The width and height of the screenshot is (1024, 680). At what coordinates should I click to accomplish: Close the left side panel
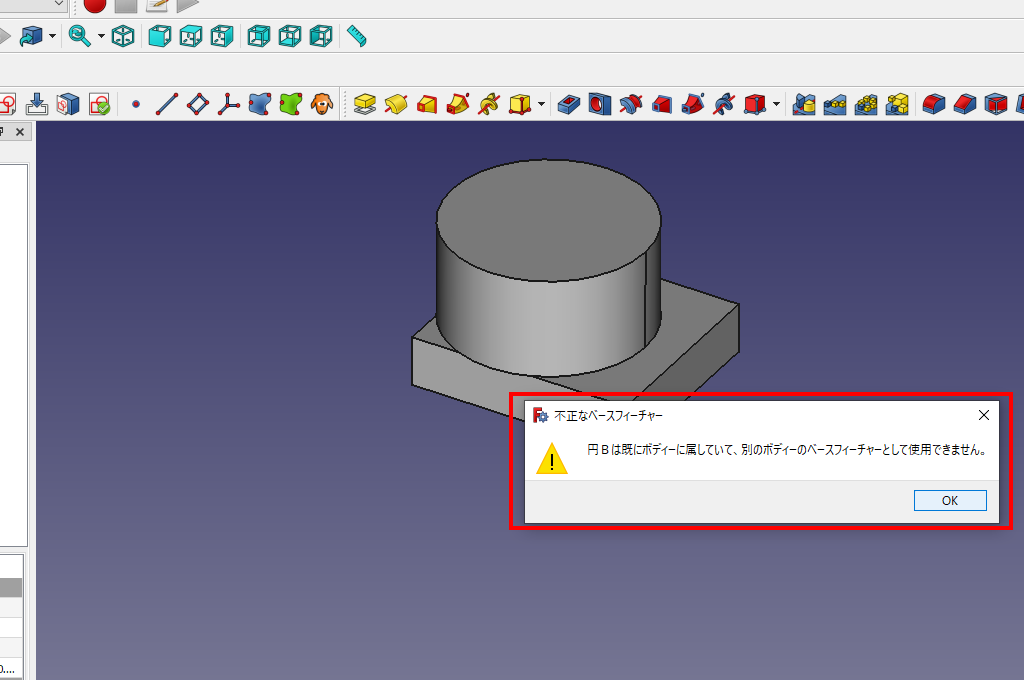pyautogui.click(x=20, y=132)
